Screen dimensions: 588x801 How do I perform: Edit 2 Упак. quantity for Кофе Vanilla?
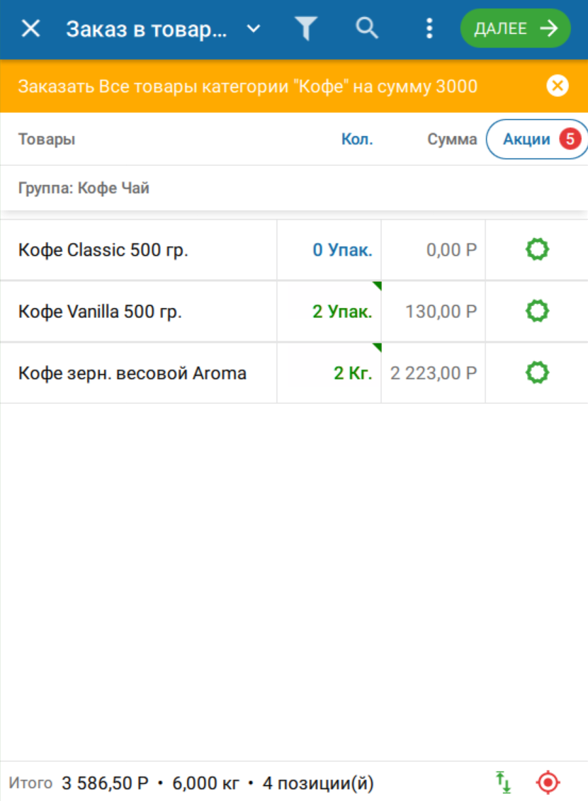pos(330,311)
